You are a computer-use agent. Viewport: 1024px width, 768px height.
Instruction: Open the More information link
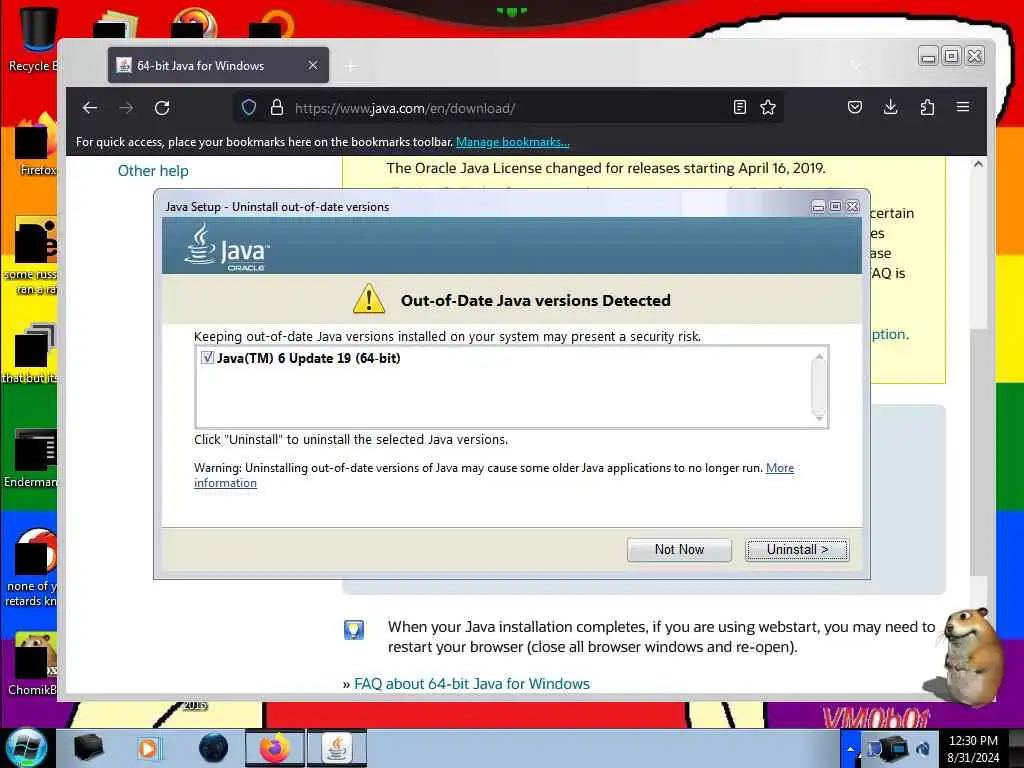point(494,475)
